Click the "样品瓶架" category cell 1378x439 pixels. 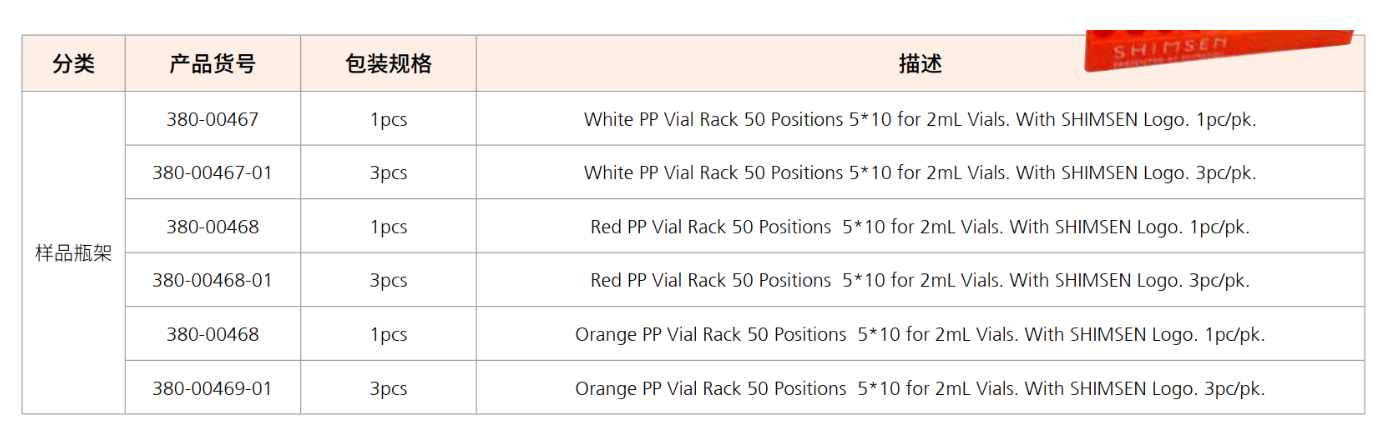[x=74, y=253]
